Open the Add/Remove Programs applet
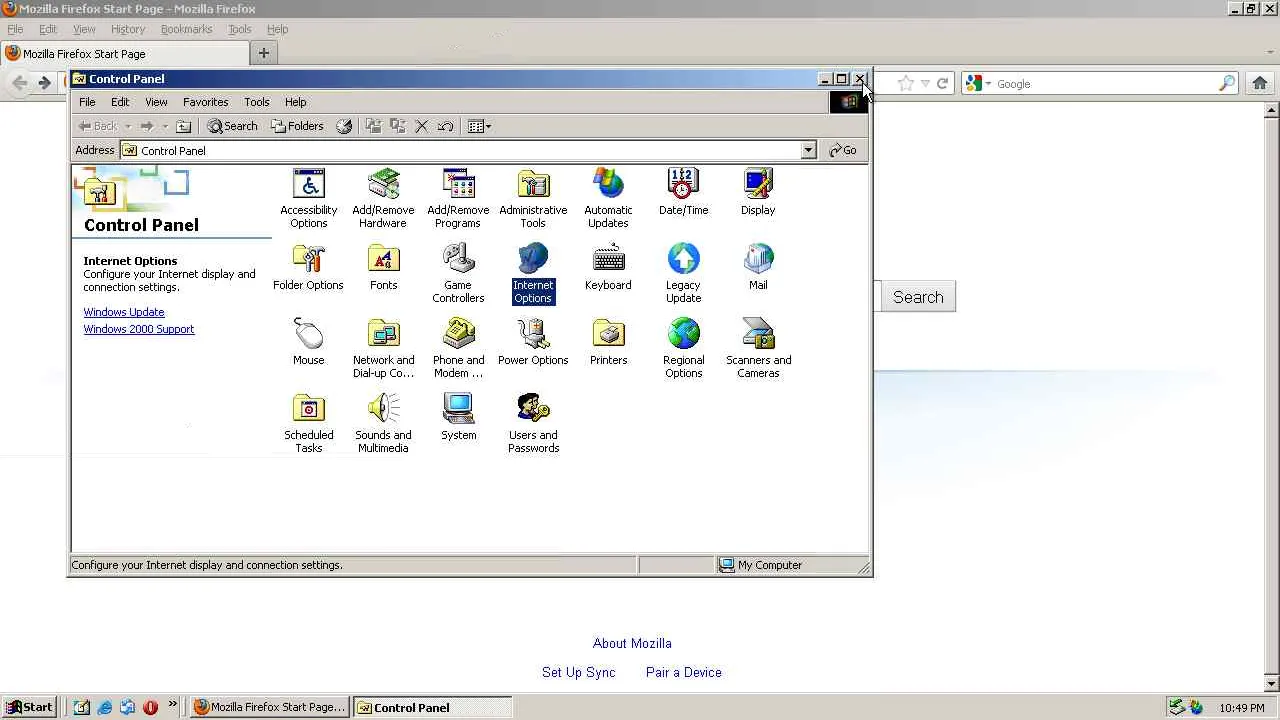The image size is (1280, 720). (458, 198)
